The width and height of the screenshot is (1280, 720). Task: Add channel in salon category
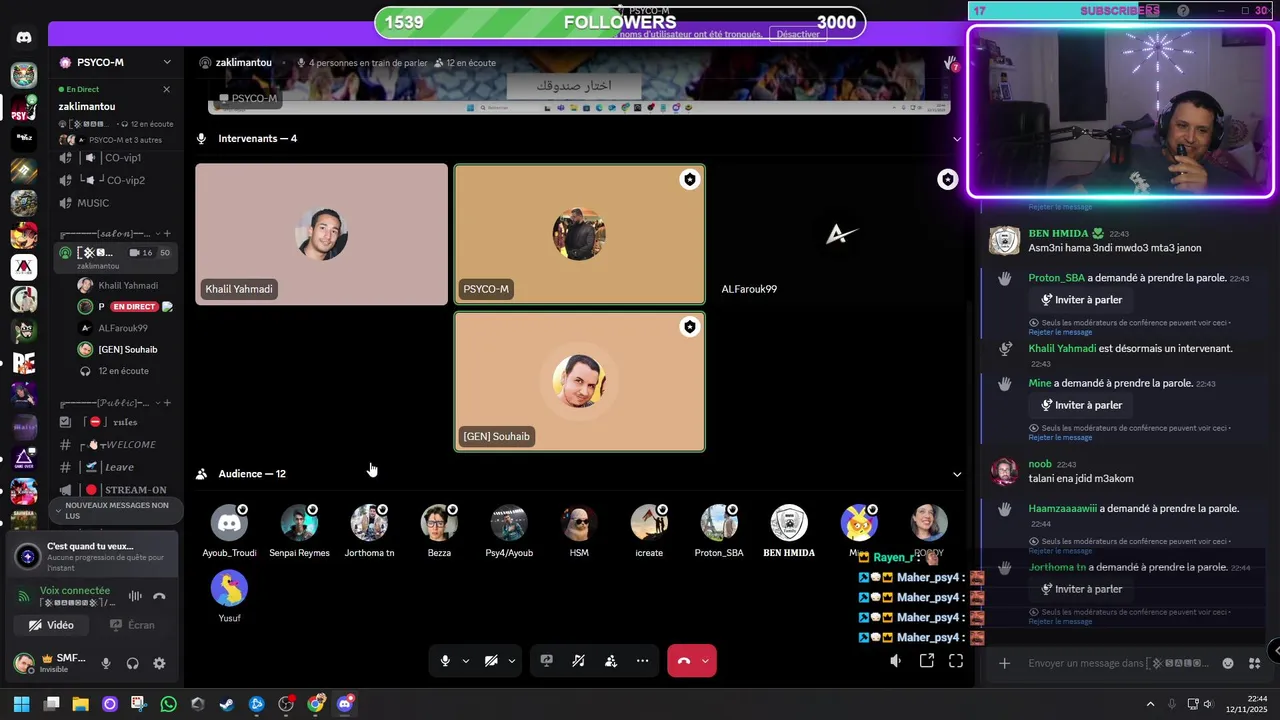pyautogui.click(x=167, y=234)
